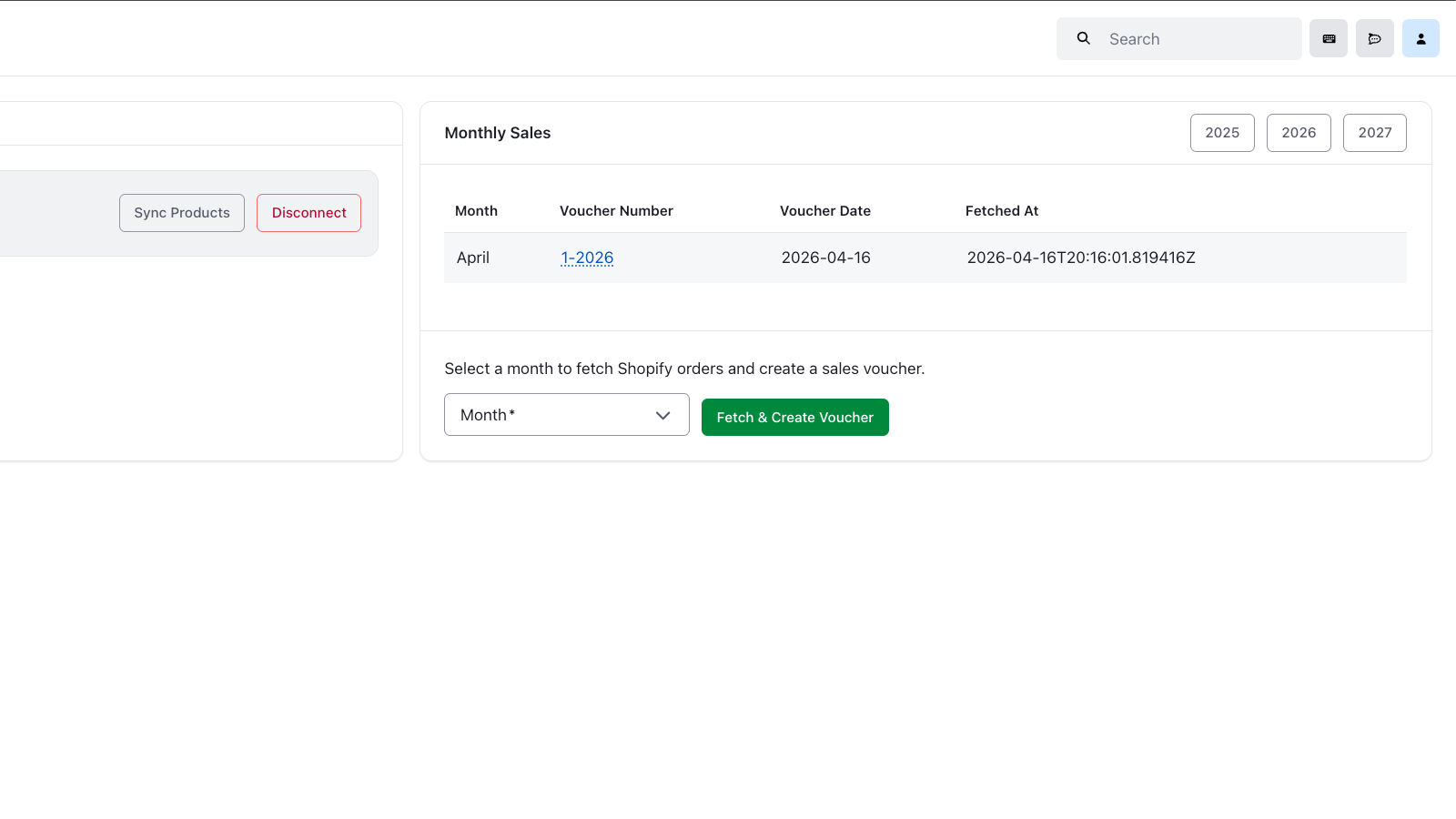This screenshot has height=819, width=1456.
Task: Click the Sync Products button
Action: 182,213
